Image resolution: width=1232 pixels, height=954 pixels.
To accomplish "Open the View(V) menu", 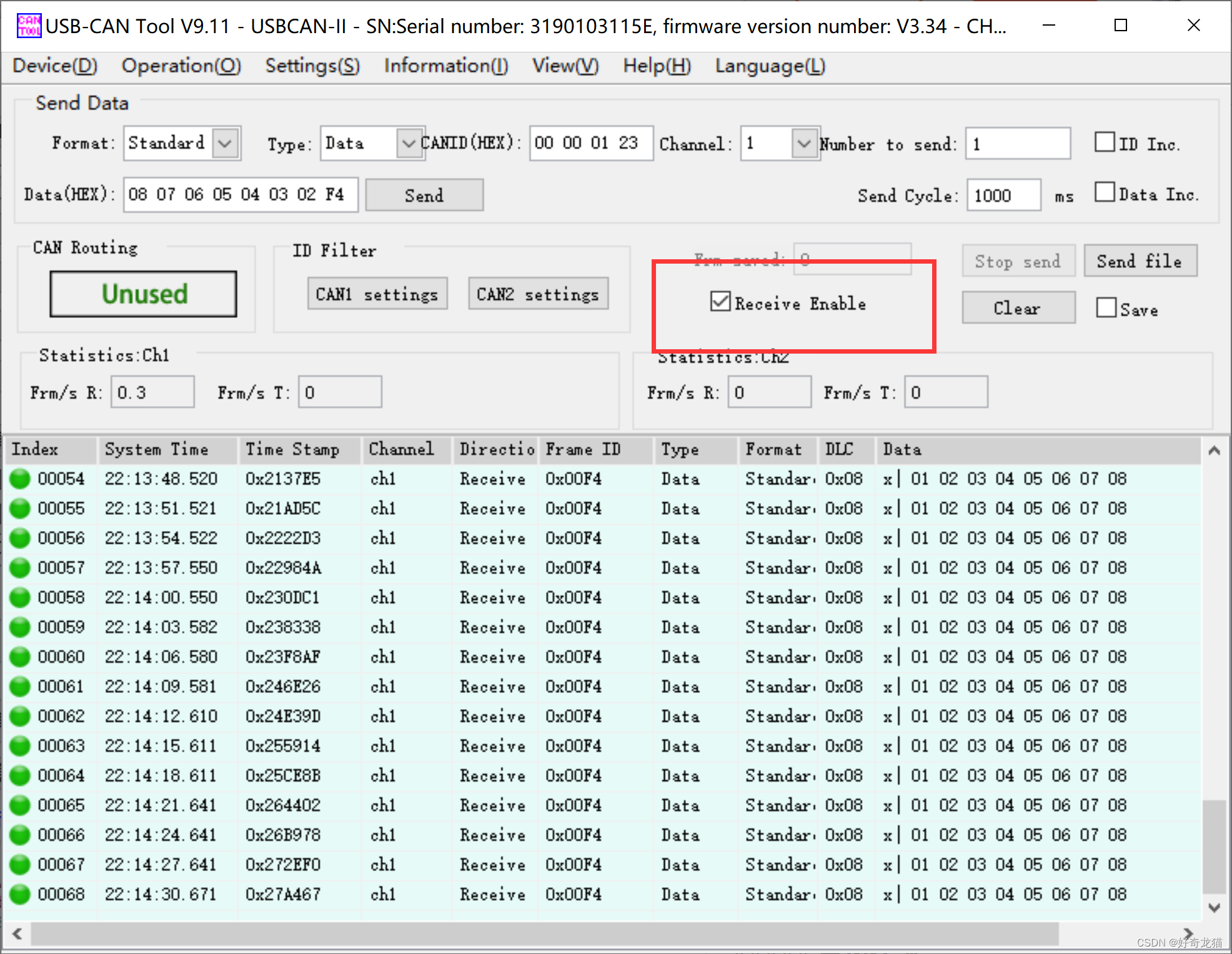I will coord(565,66).
